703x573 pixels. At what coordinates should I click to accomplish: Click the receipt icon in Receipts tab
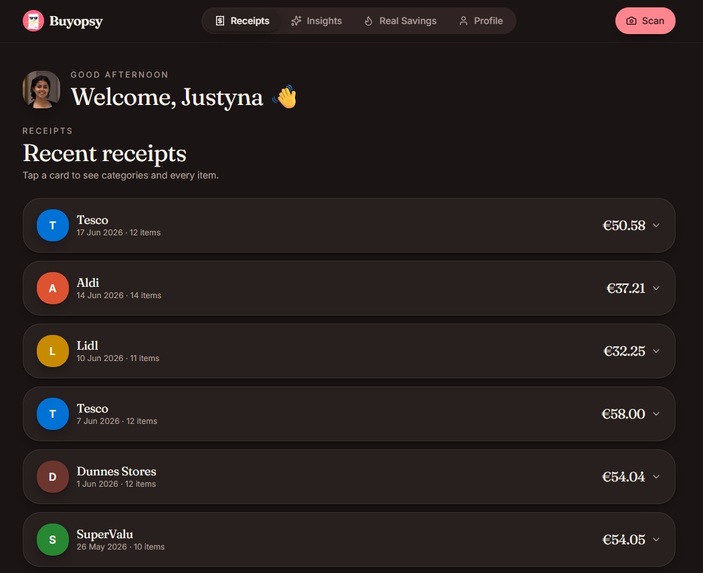tap(220, 21)
